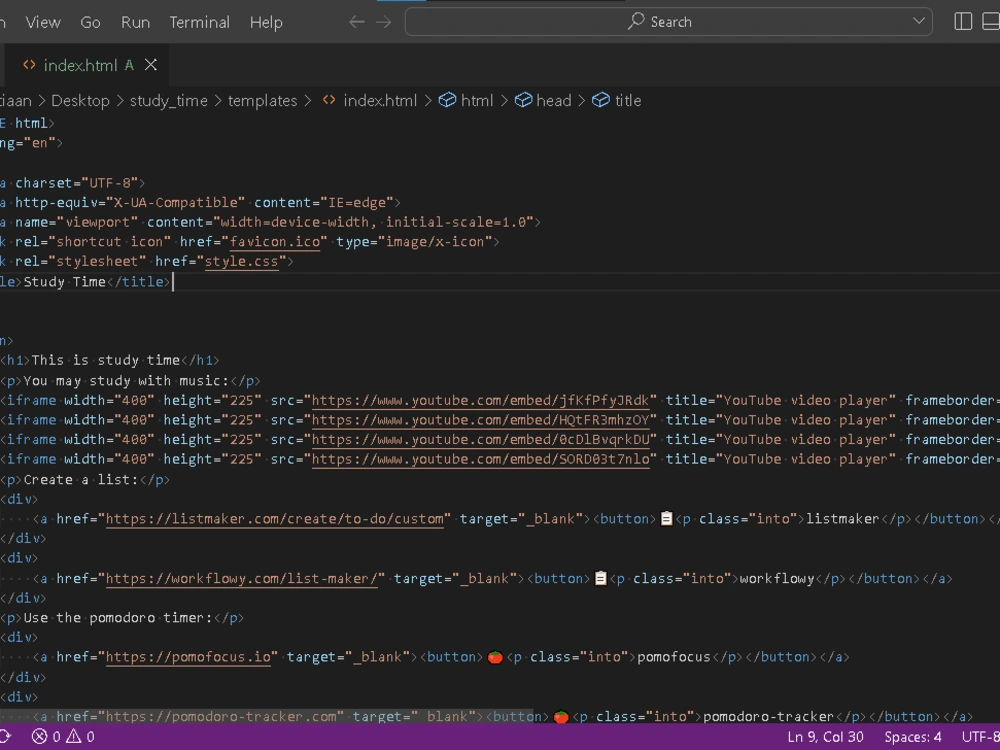1000x750 pixels.
Task: Click the jfKfPfyJRdk YouTube embed URL
Action: (481, 401)
